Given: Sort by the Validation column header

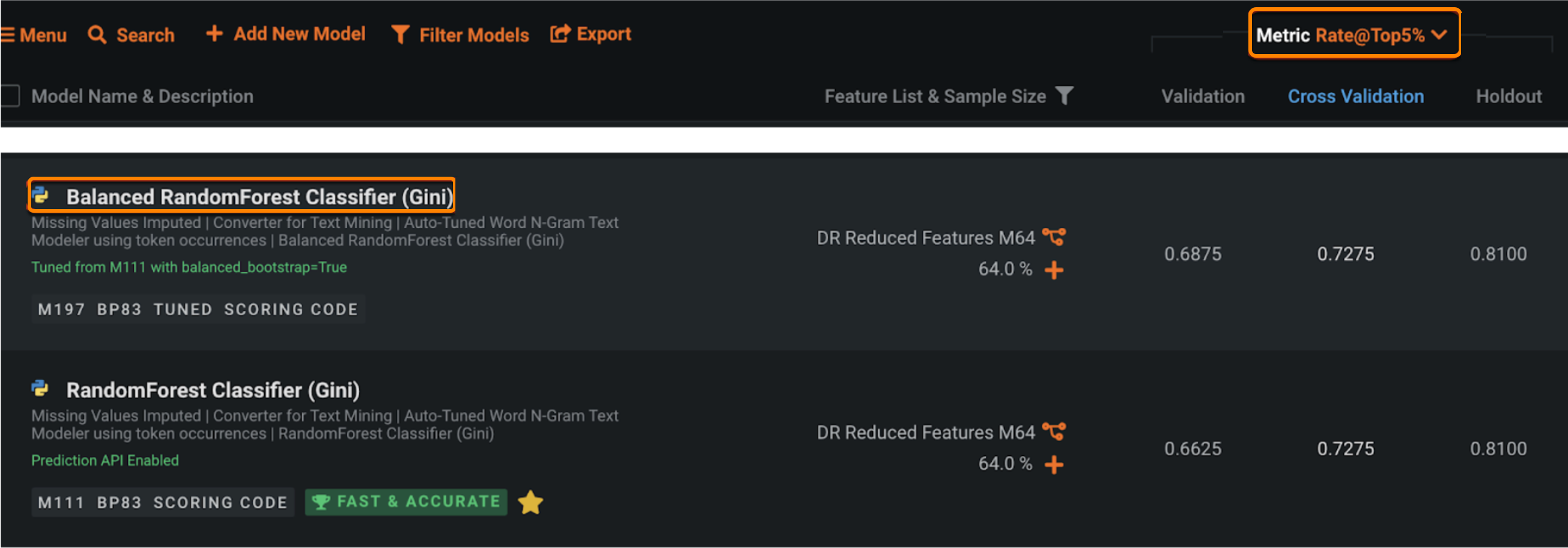Looking at the screenshot, I should click(x=1202, y=96).
